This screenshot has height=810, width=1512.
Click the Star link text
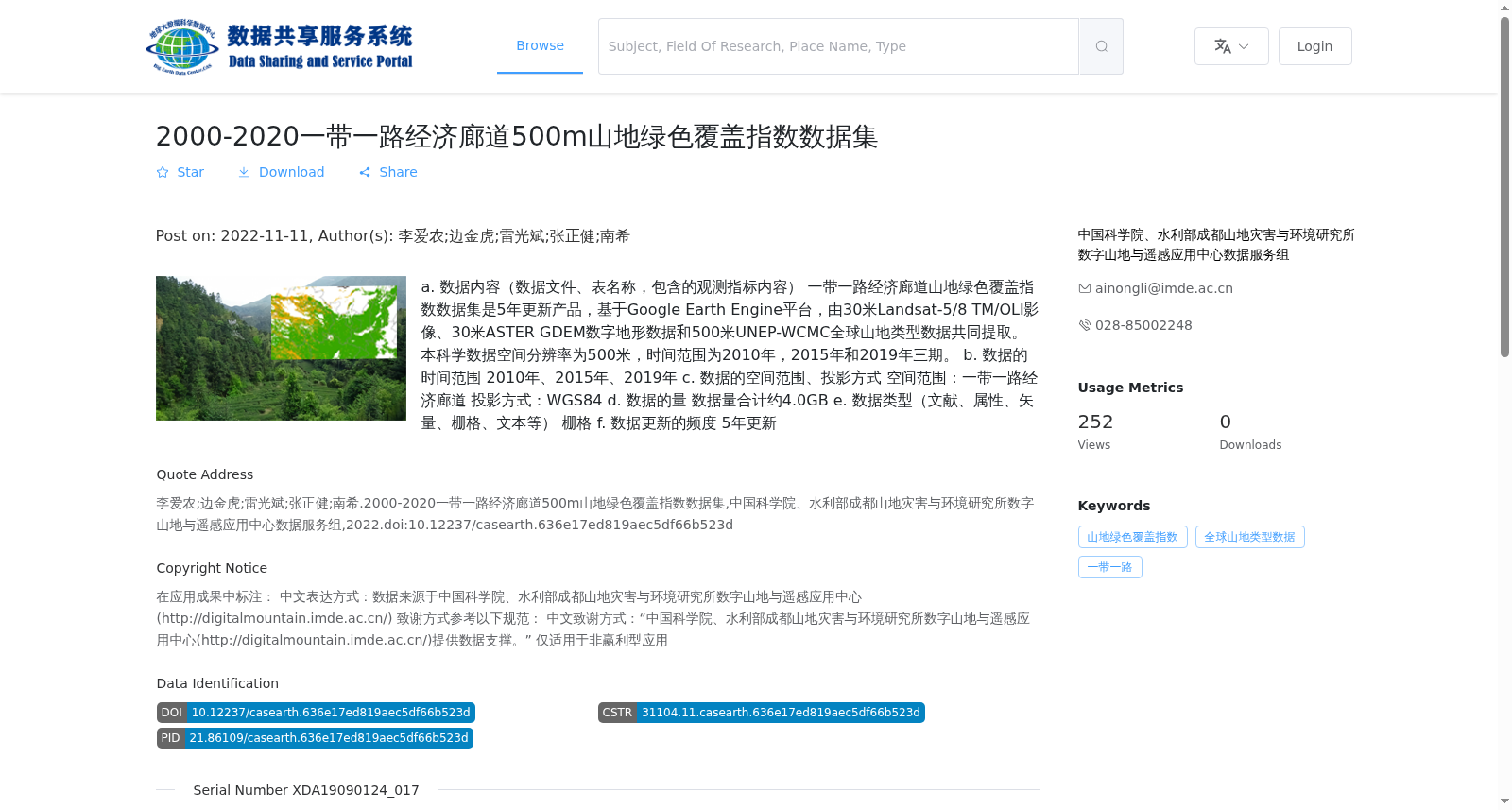[x=190, y=172]
